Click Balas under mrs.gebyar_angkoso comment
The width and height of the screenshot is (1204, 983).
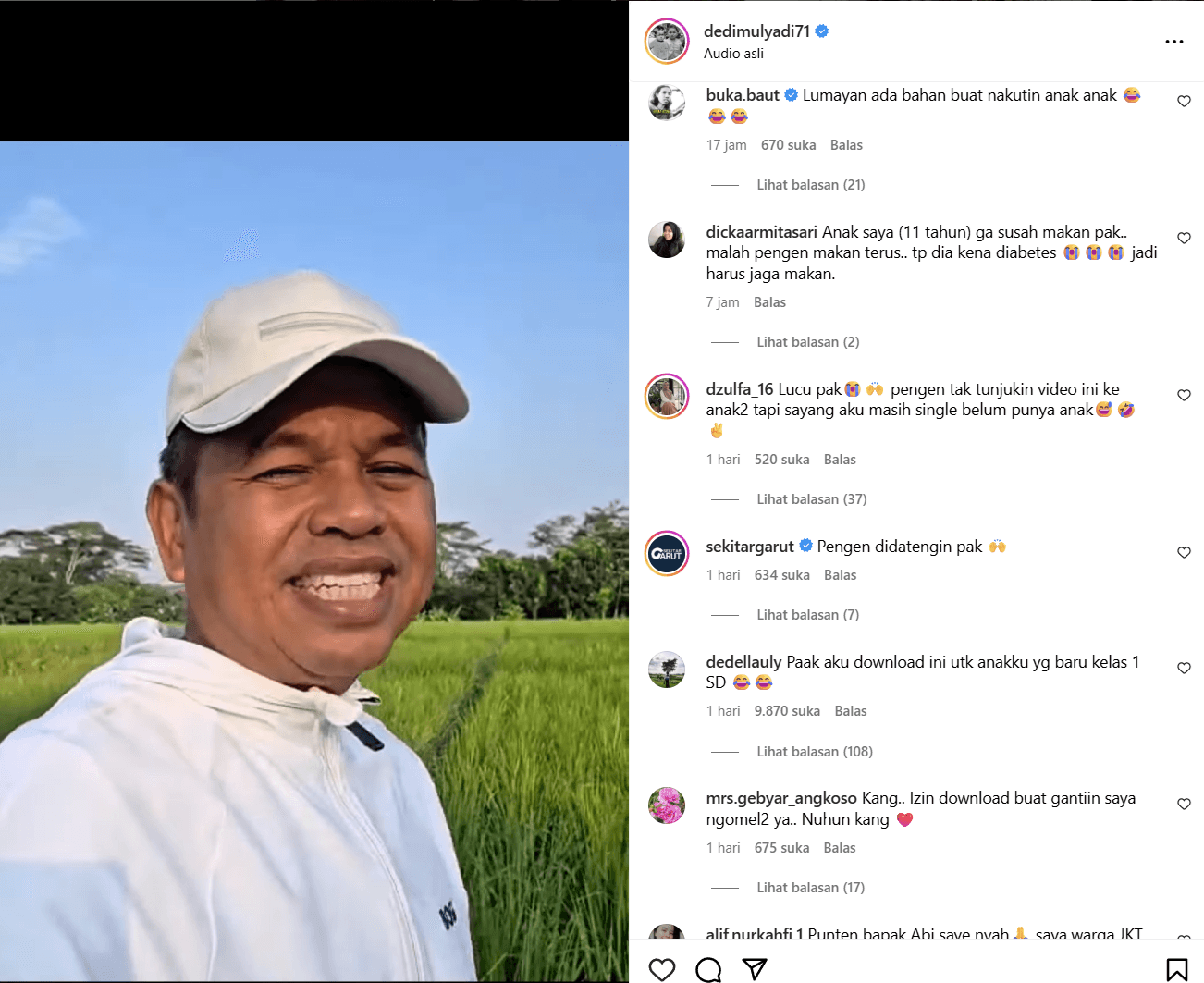(x=840, y=848)
